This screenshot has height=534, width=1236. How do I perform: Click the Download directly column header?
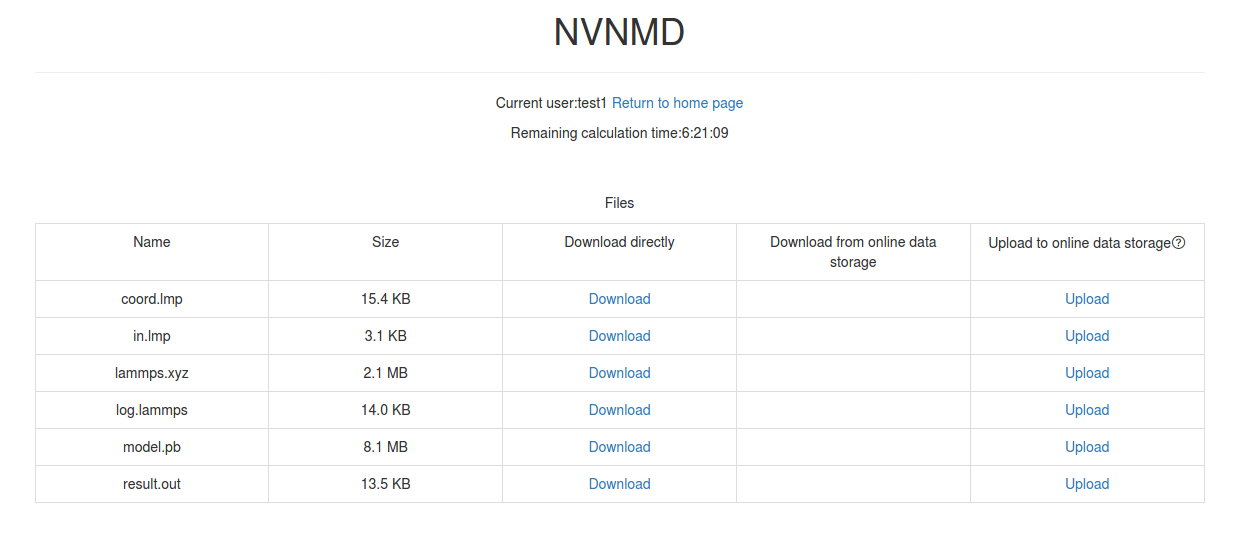tap(619, 242)
